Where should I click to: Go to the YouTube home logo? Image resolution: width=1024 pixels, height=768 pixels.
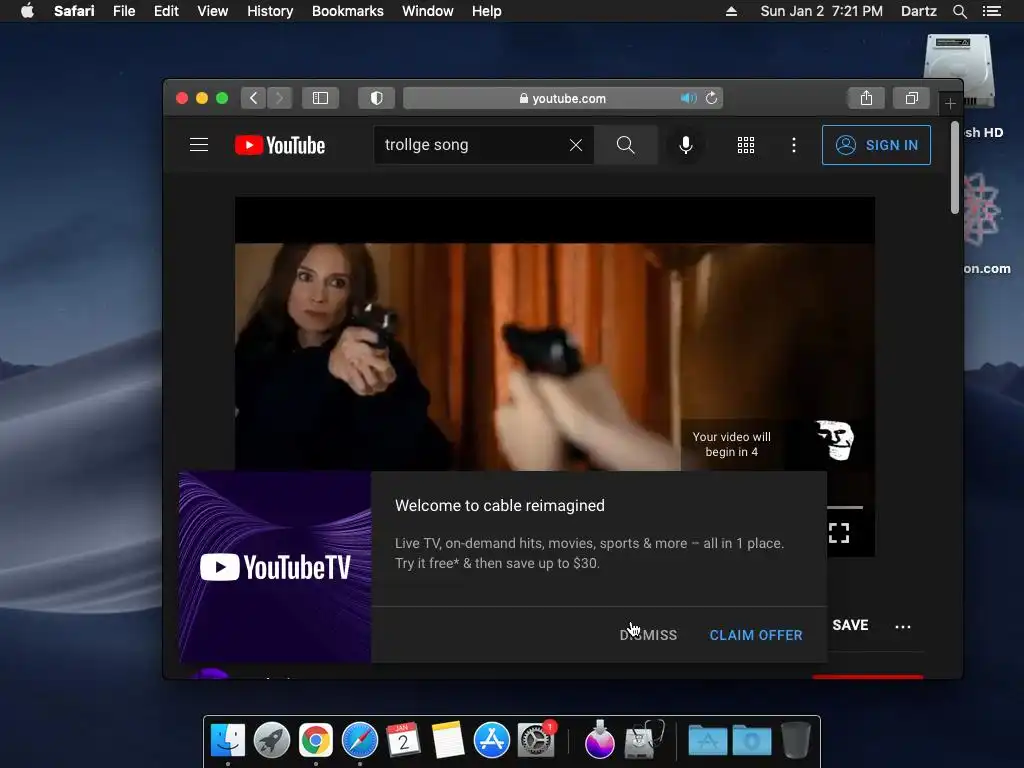coord(280,145)
